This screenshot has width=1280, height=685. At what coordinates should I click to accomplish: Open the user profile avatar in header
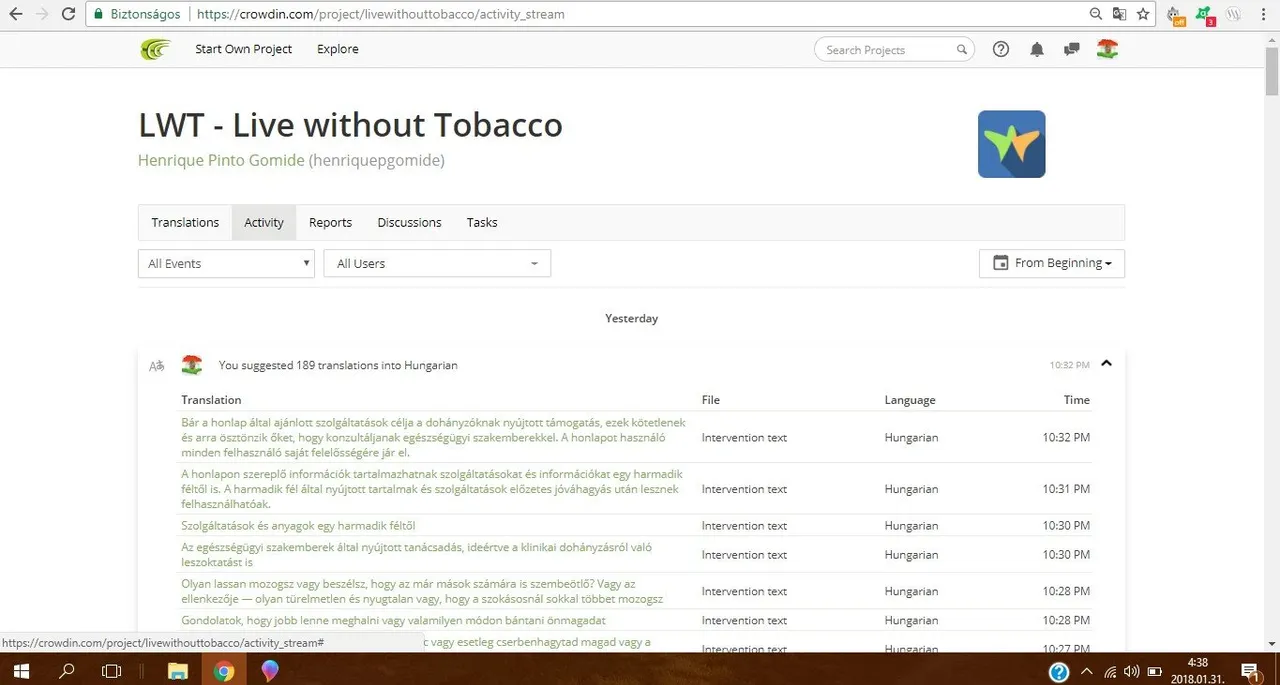coord(1107,49)
